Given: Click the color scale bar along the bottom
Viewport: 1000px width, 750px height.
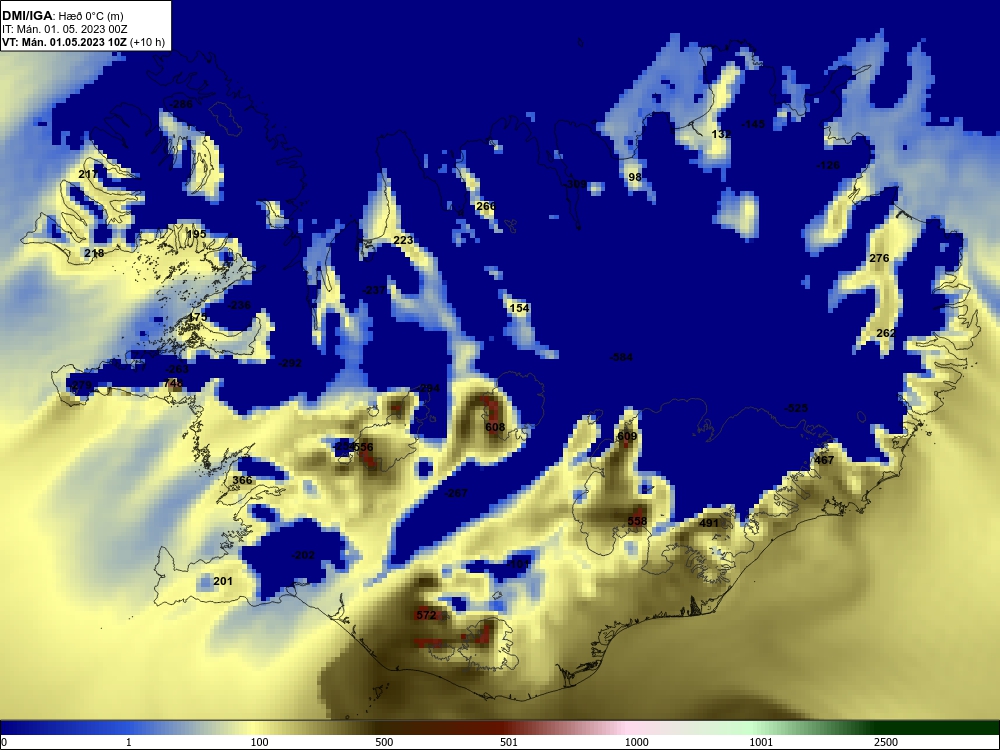Looking at the screenshot, I should [500, 728].
